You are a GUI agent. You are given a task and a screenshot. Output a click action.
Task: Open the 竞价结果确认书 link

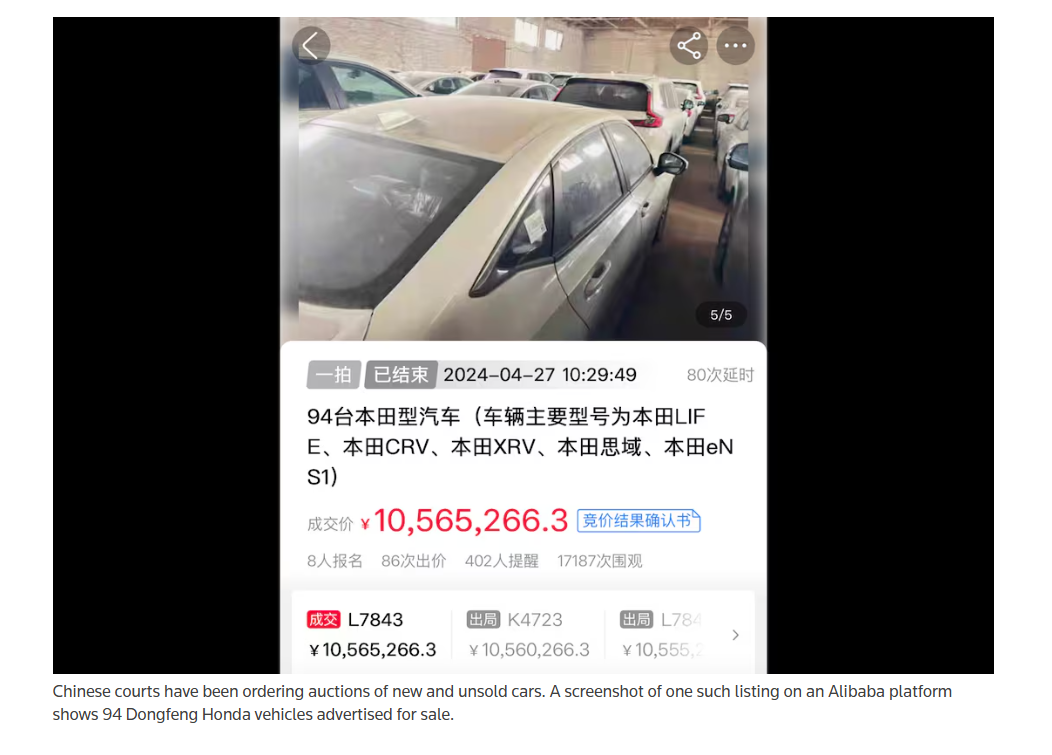[x=639, y=521]
